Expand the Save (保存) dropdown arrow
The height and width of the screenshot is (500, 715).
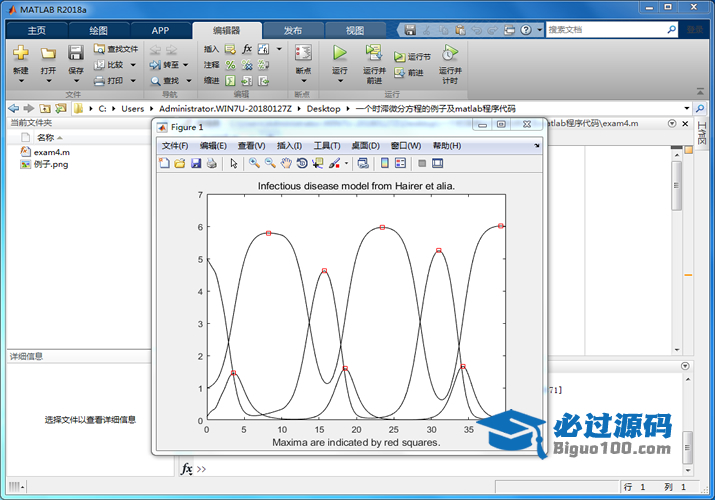point(76,81)
